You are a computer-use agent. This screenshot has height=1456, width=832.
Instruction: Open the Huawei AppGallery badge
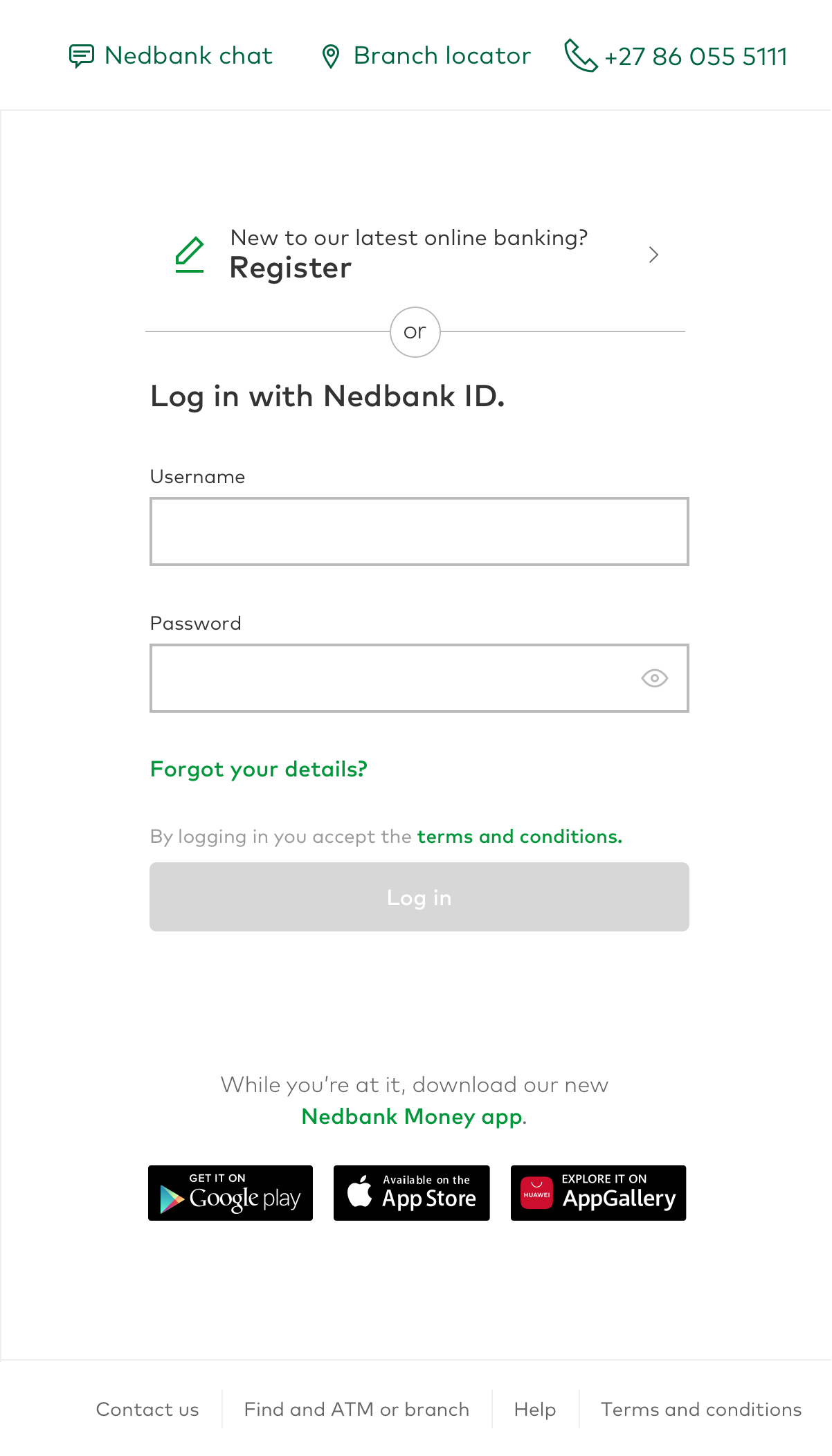pos(598,1193)
